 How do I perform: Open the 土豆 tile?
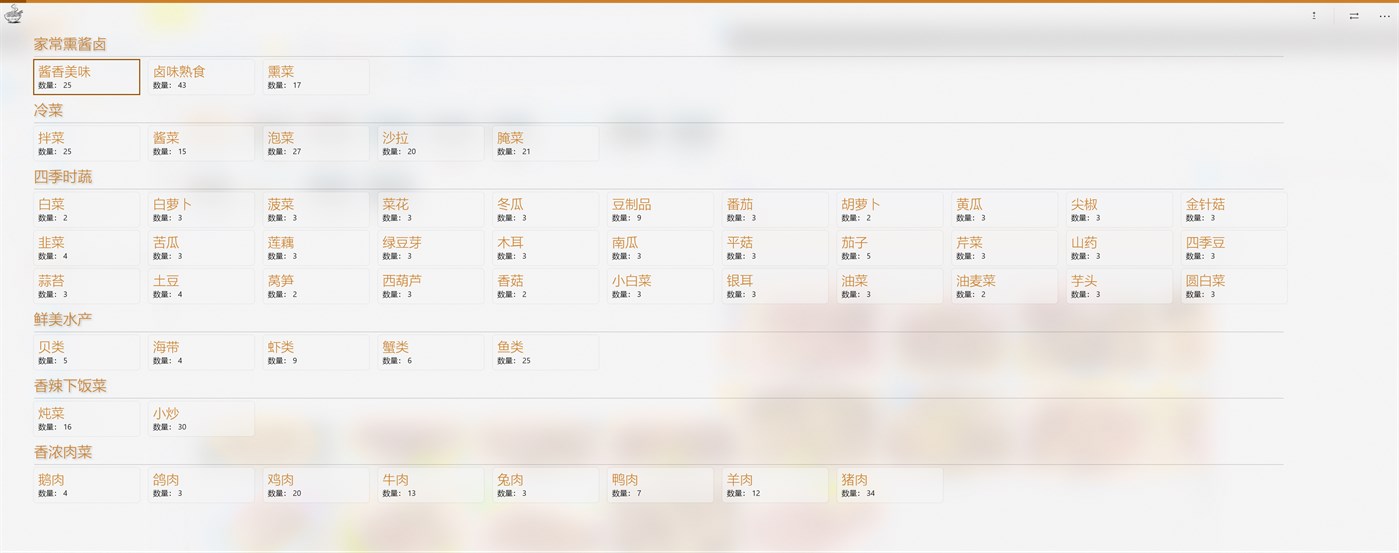(x=201, y=286)
